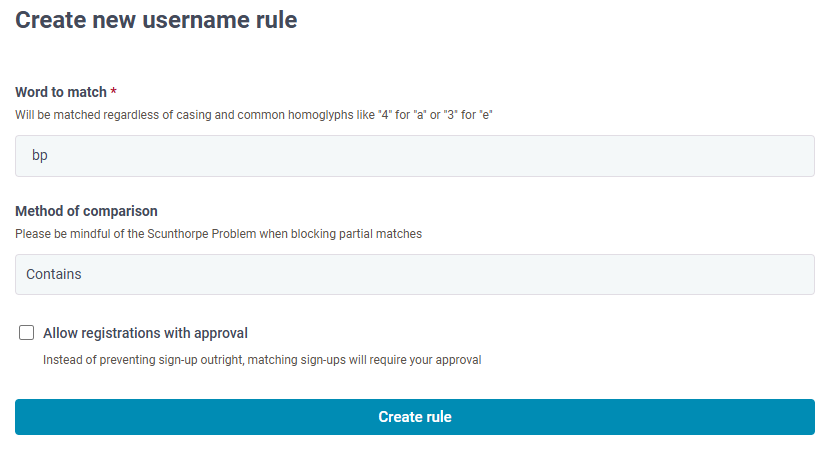
Task: Focus the Word to match text field
Action: pyautogui.click(x=414, y=156)
